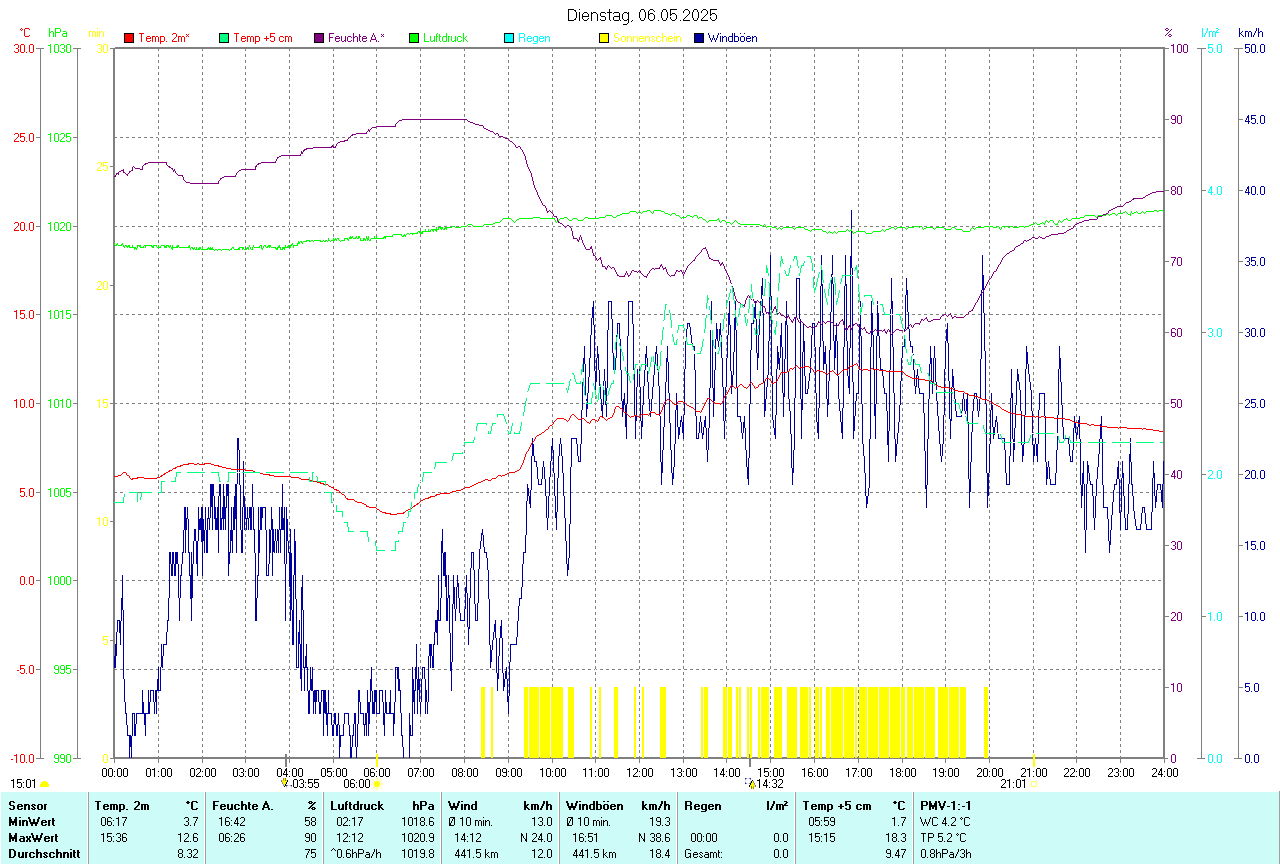
Task: Click the maximum pressure value 1020.9
Action: coord(417,838)
